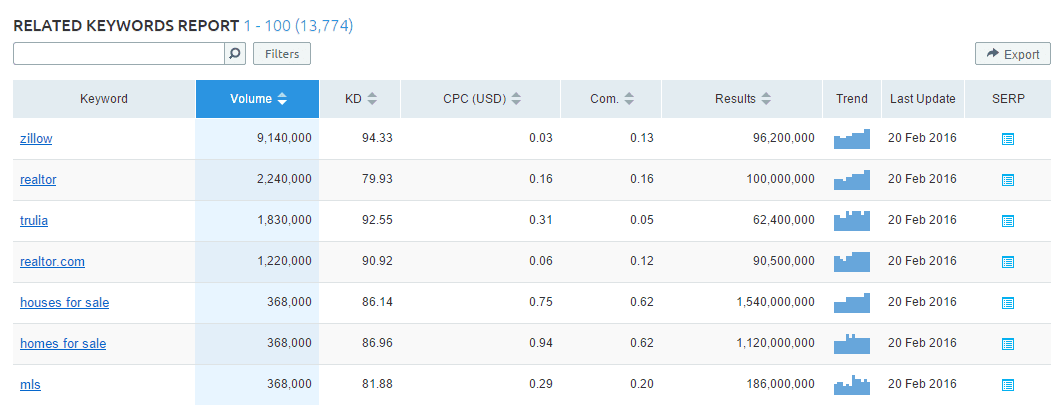This screenshot has height=405, width=1063.
Task: Follow the trulia keyword link
Action: coord(35,221)
